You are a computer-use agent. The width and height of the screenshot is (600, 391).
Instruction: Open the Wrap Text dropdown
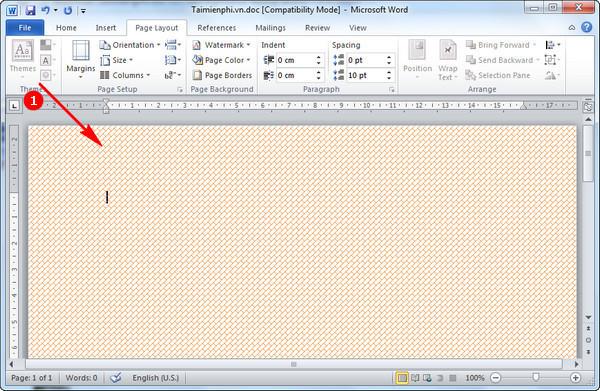(x=448, y=60)
